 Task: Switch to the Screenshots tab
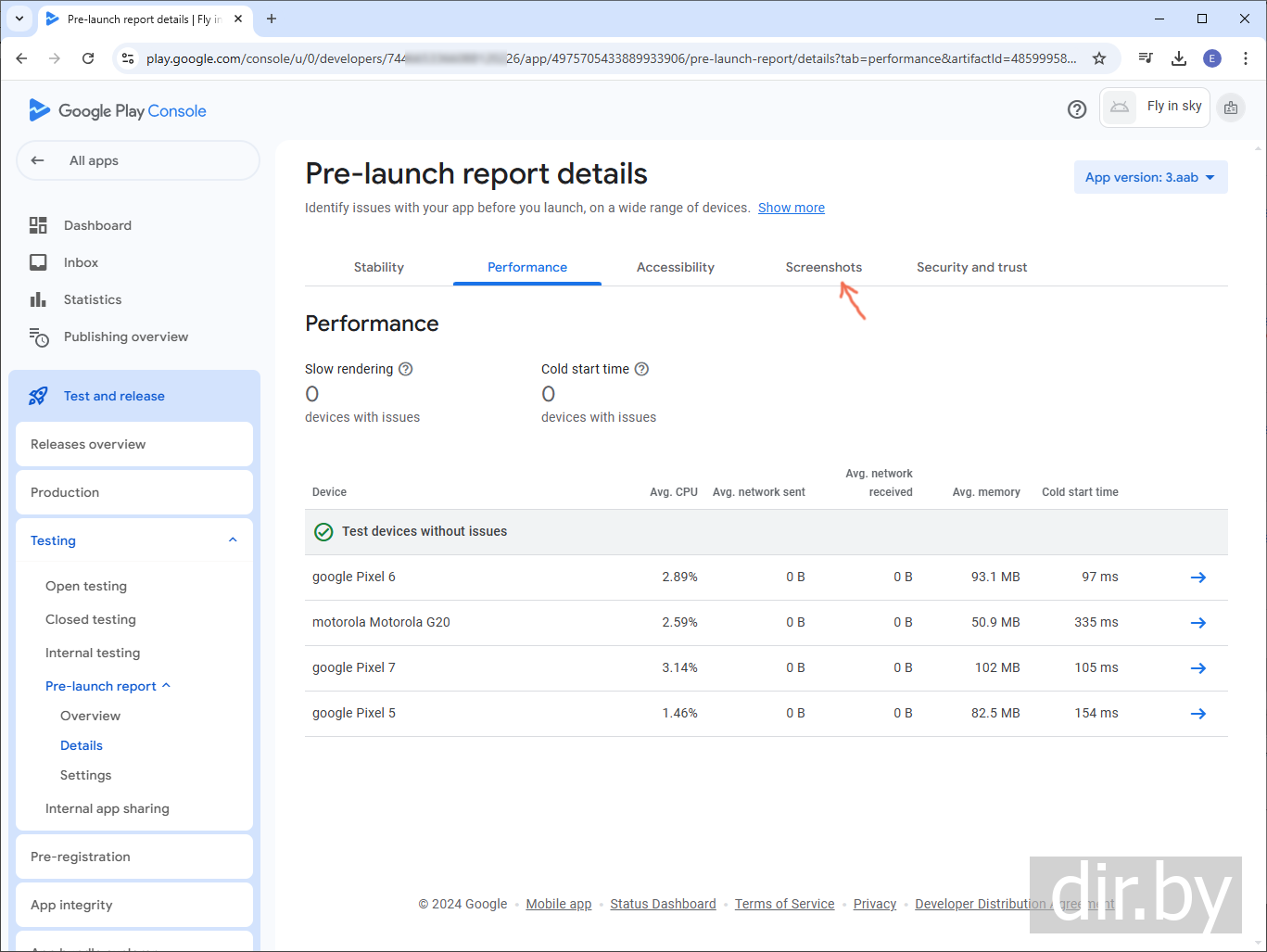823,267
